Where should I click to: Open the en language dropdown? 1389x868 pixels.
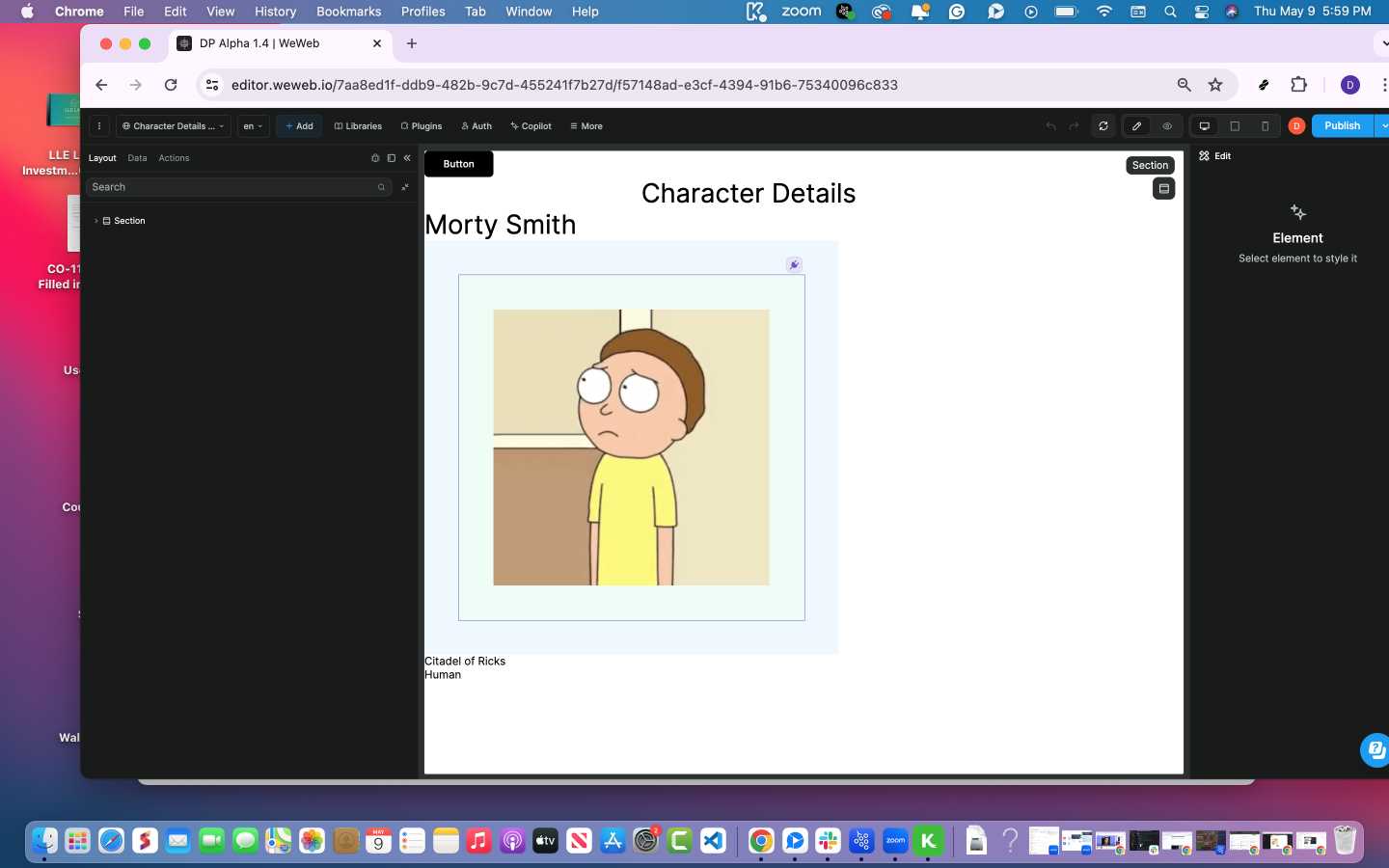click(x=253, y=126)
